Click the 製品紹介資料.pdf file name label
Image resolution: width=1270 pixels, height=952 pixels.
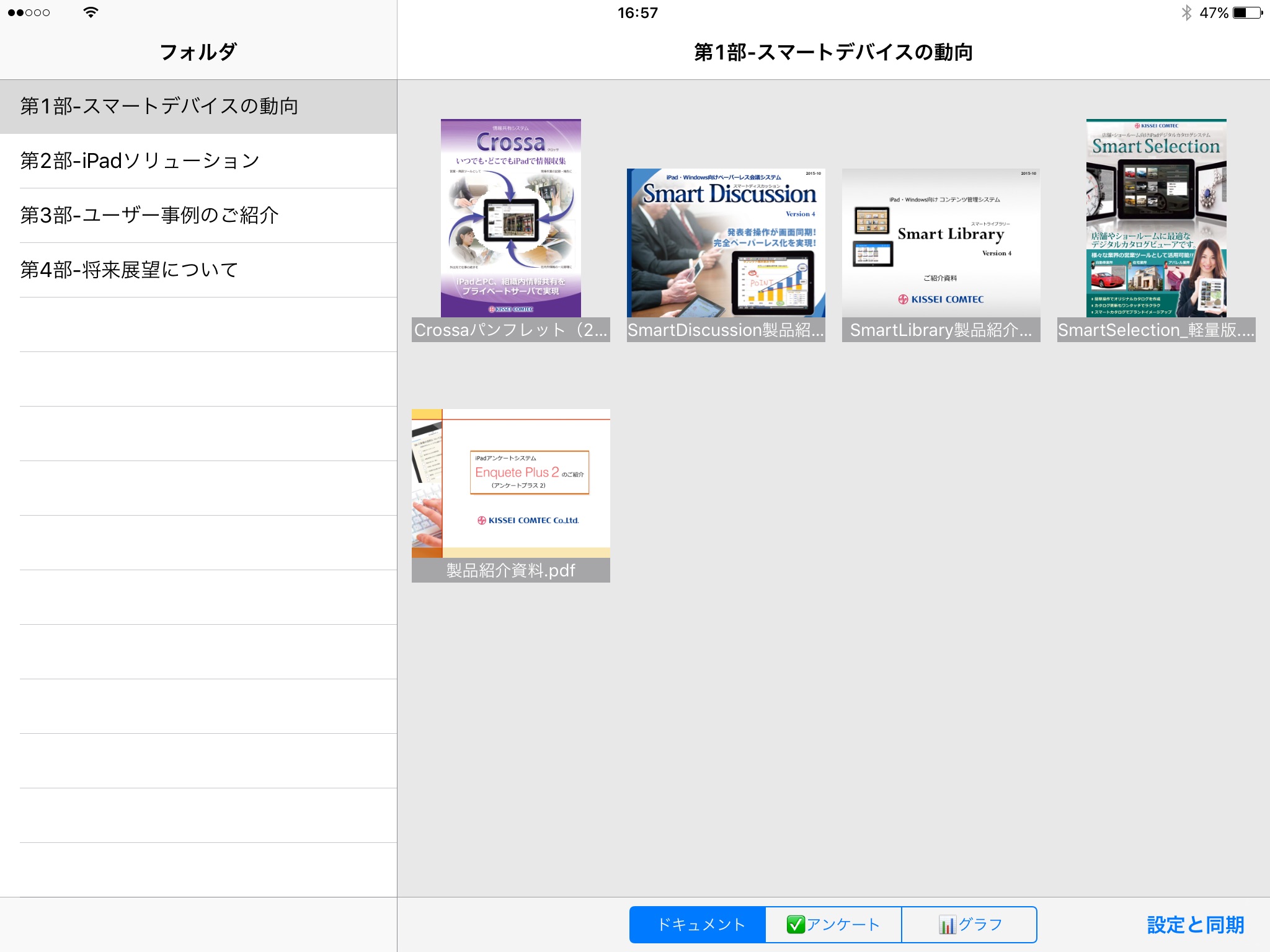(x=510, y=570)
